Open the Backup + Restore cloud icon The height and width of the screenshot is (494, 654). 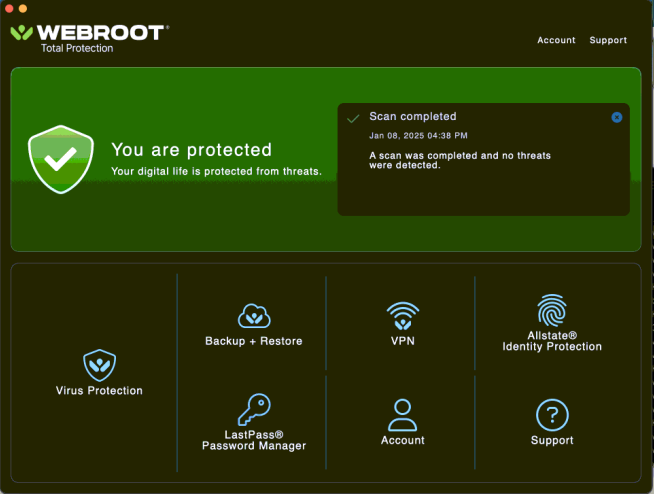click(x=254, y=316)
